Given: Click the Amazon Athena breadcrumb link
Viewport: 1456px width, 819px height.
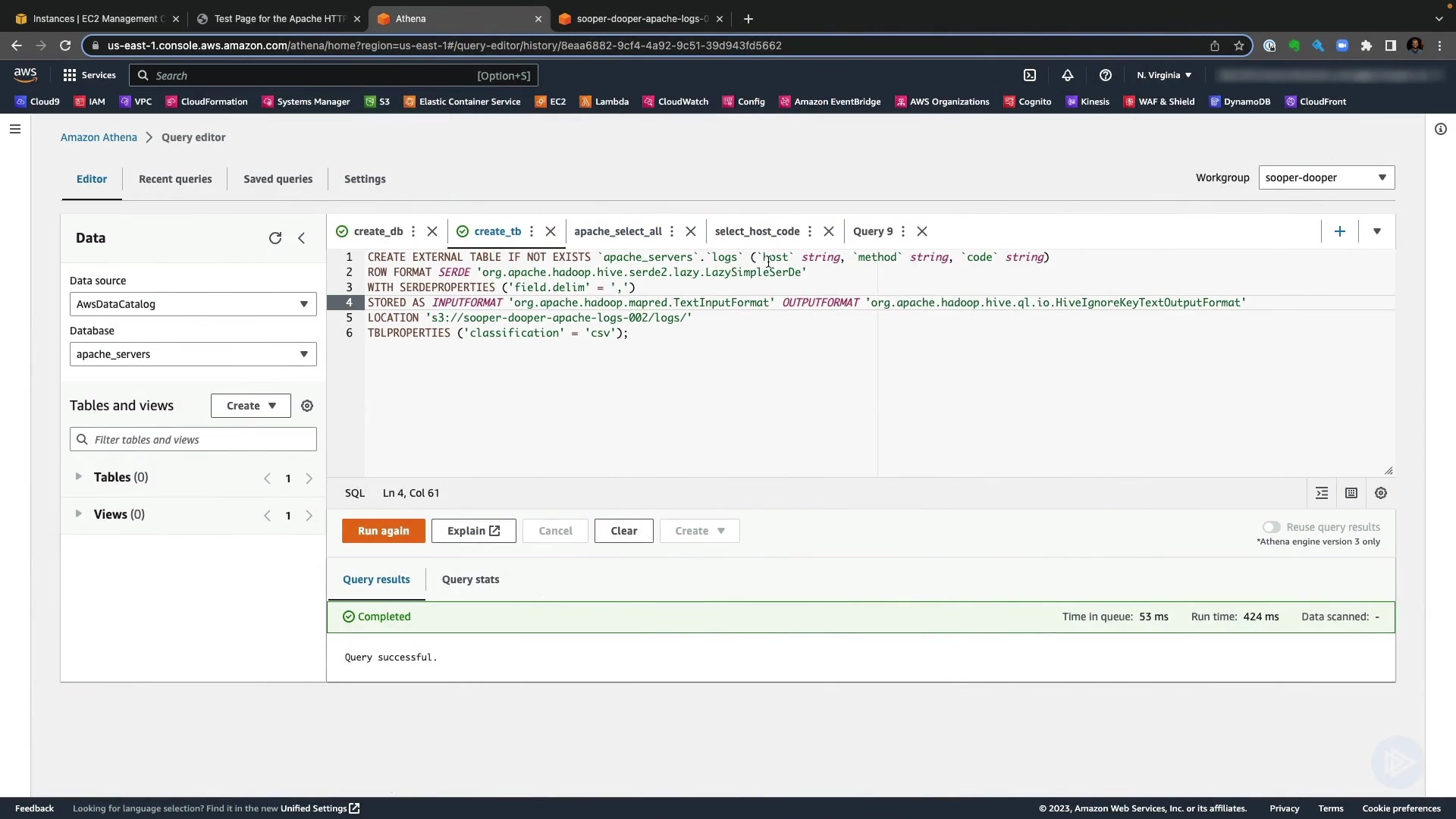Looking at the screenshot, I should (x=99, y=137).
